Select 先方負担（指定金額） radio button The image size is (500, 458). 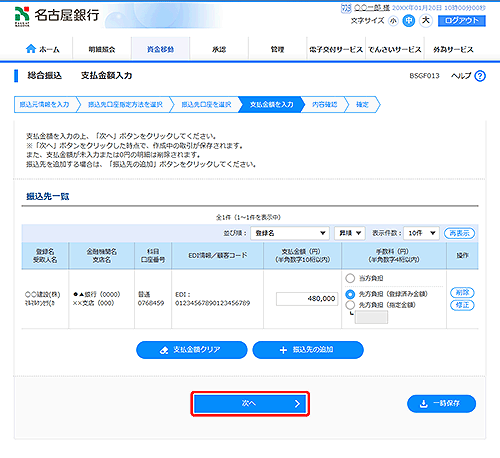coord(350,305)
